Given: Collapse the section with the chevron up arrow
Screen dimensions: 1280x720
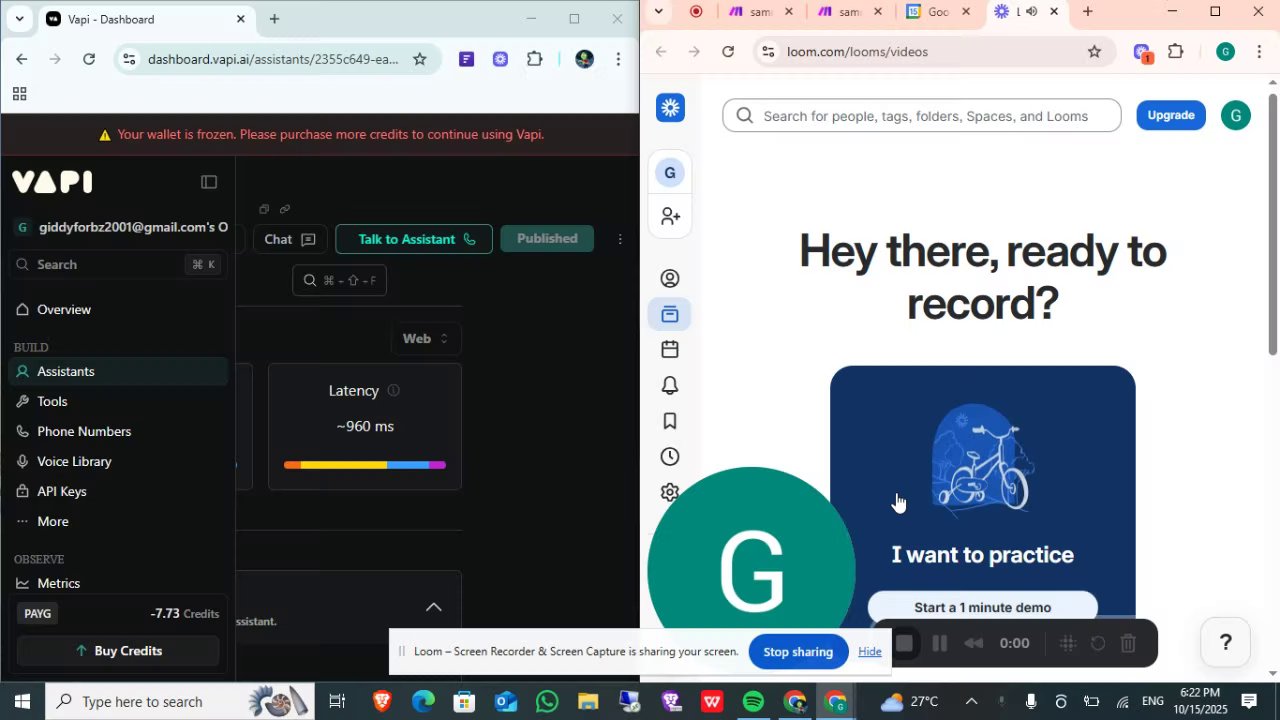Looking at the screenshot, I should pos(433,607).
